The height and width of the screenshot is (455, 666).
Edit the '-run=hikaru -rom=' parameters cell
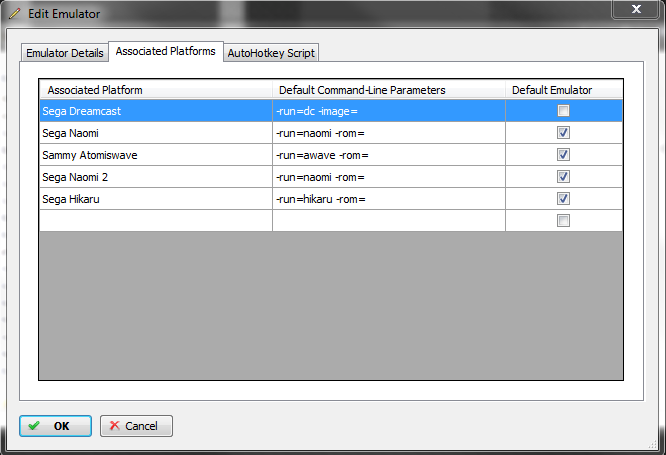click(x=389, y=199)
